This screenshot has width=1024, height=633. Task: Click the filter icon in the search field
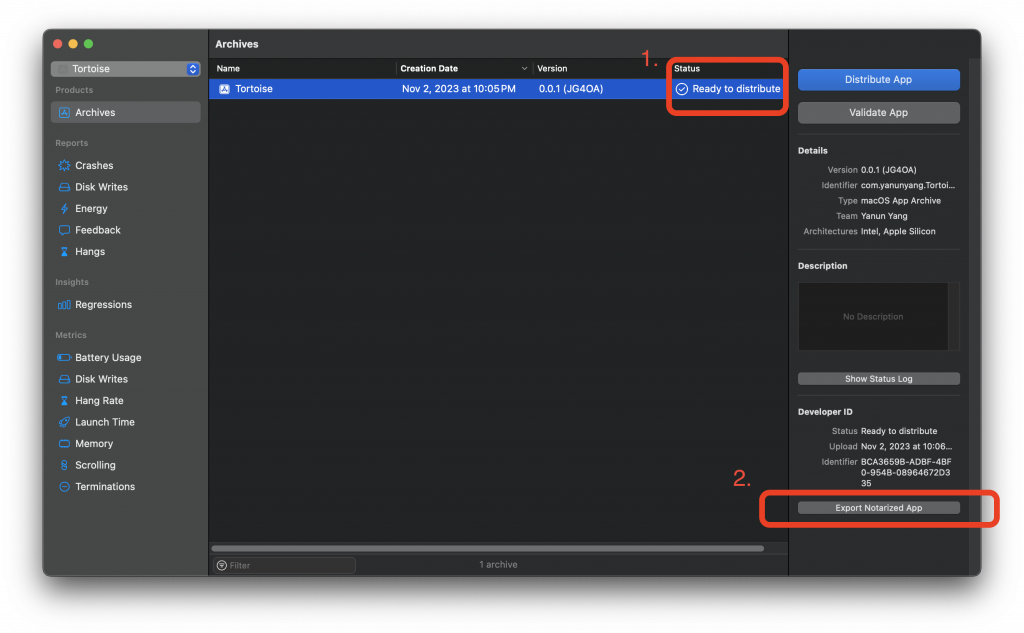222,565
